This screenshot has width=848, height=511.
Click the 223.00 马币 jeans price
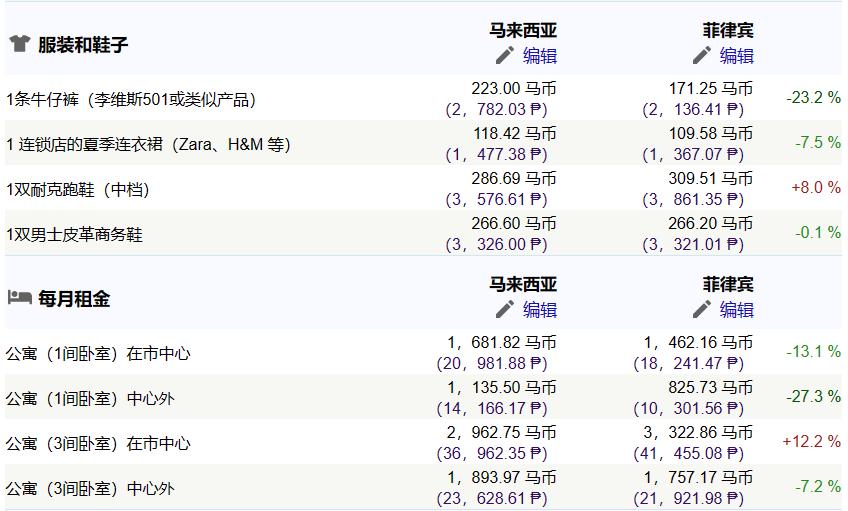coord(514,88)
